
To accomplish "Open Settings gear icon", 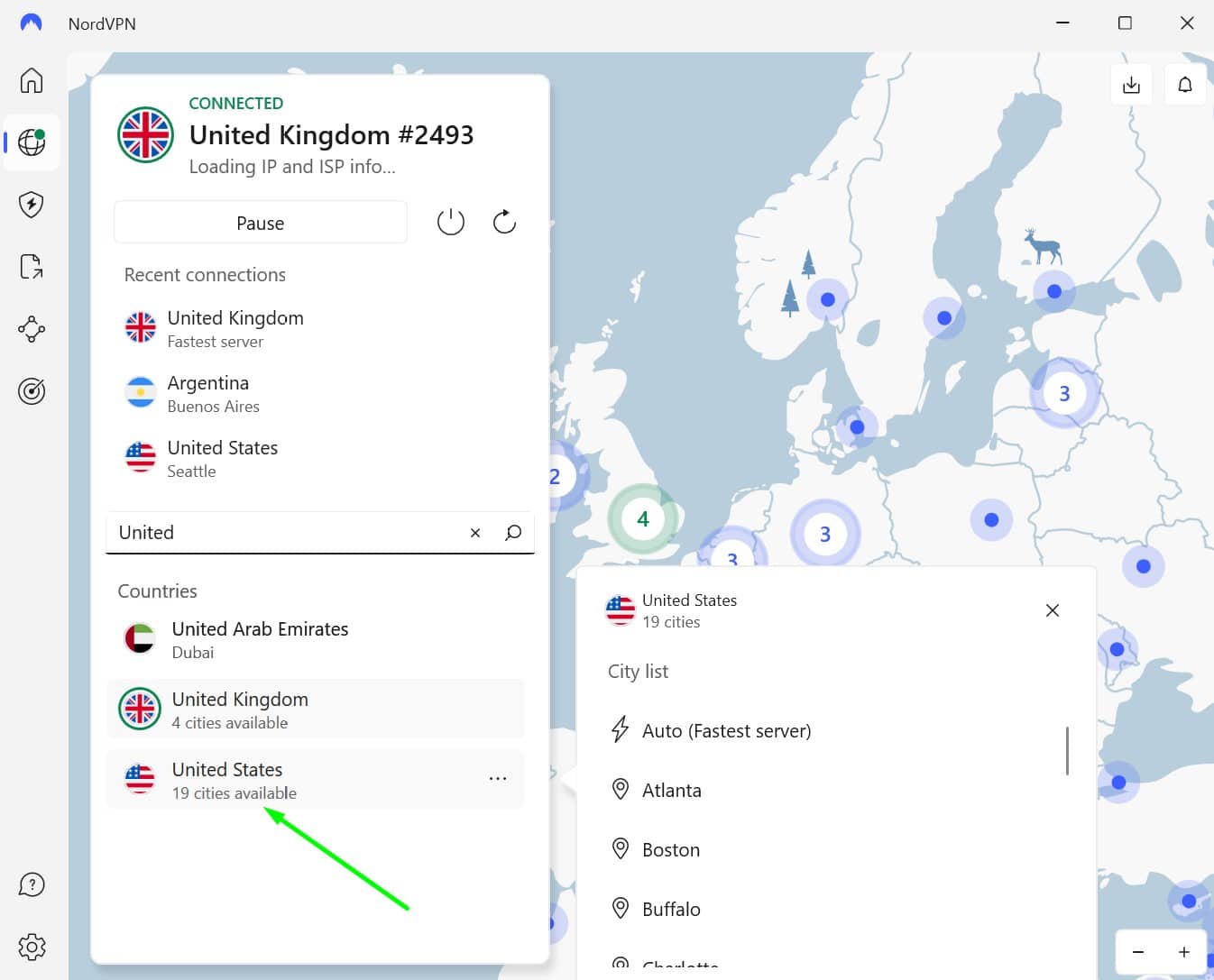I will click(32, 948).
